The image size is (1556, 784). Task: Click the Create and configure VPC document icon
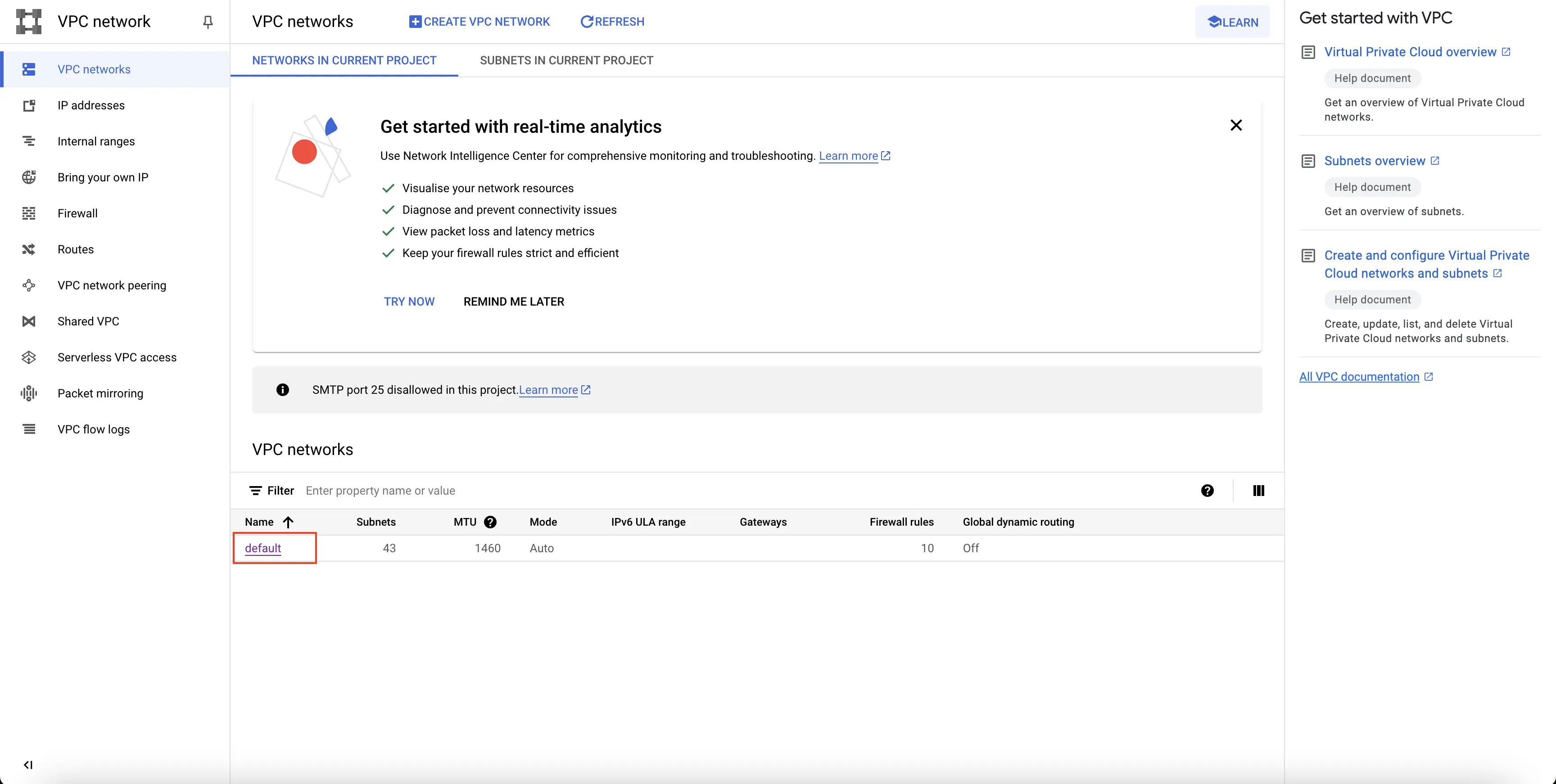pos(1308,256)
